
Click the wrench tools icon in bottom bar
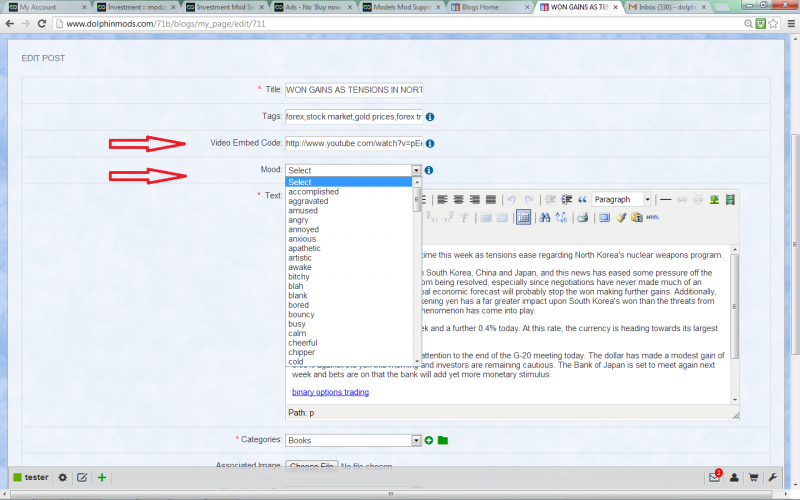(x=772, y=478)
